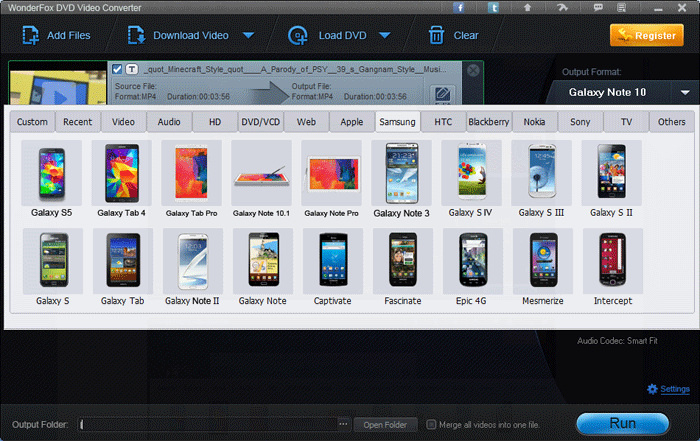Click the Load DVD button
The image size is (700, 441).
coord(328,35)
